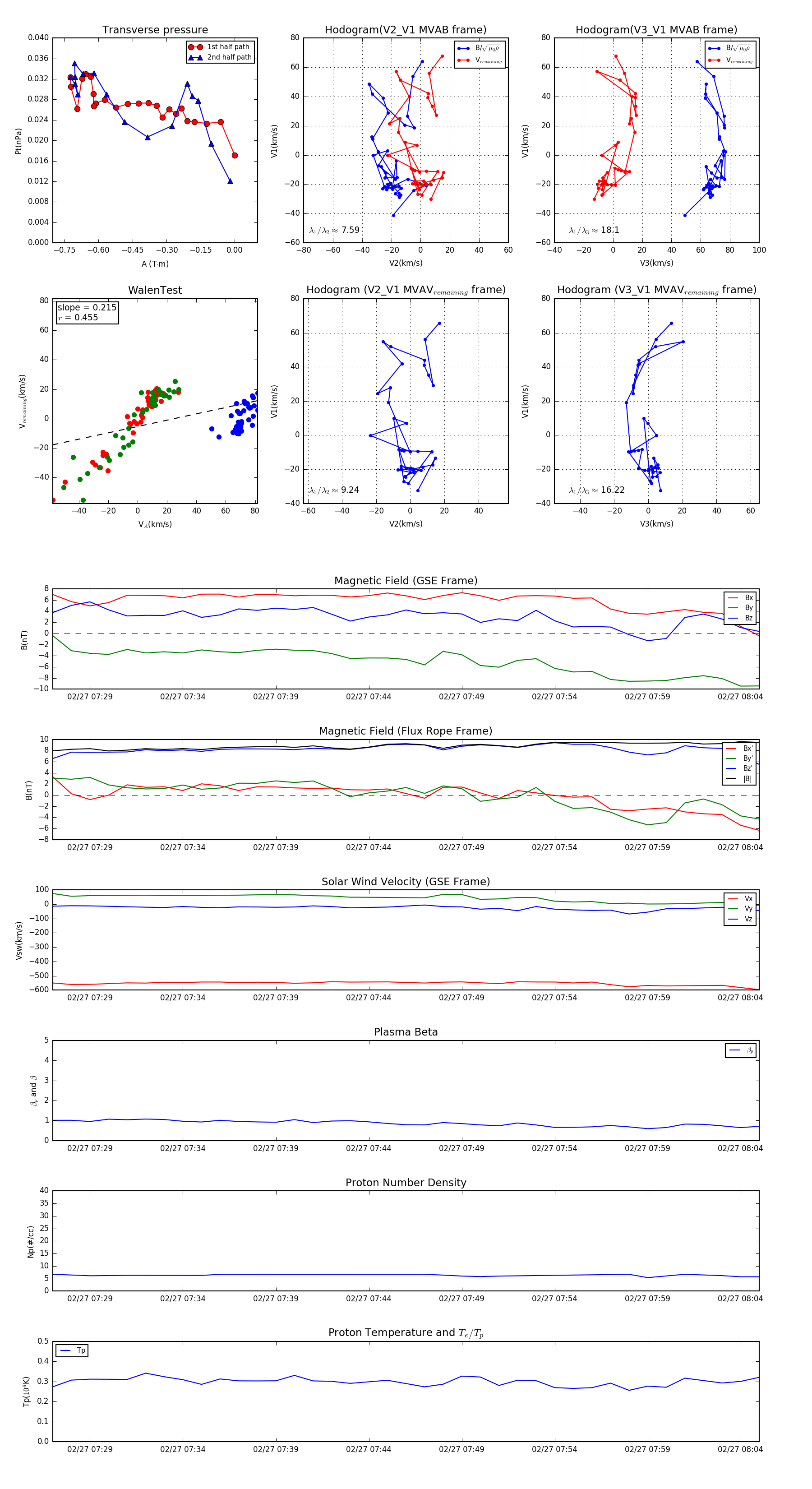
Task: Click the "Proton Number Density" title
Action: (x=406, y=1183)
